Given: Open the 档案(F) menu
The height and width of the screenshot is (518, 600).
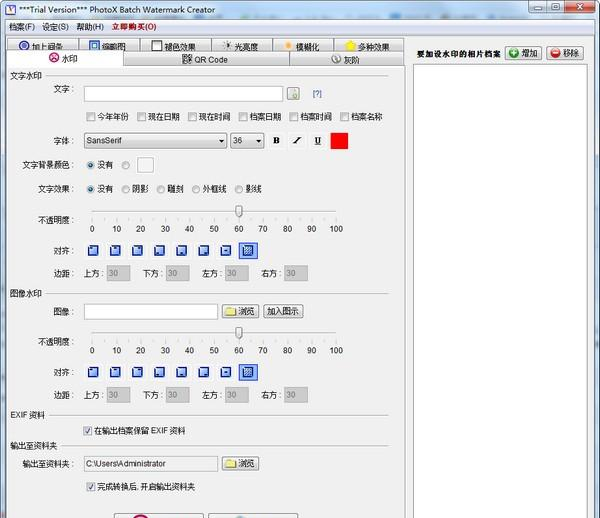Looking at the screenshot, I should point(21,26).
